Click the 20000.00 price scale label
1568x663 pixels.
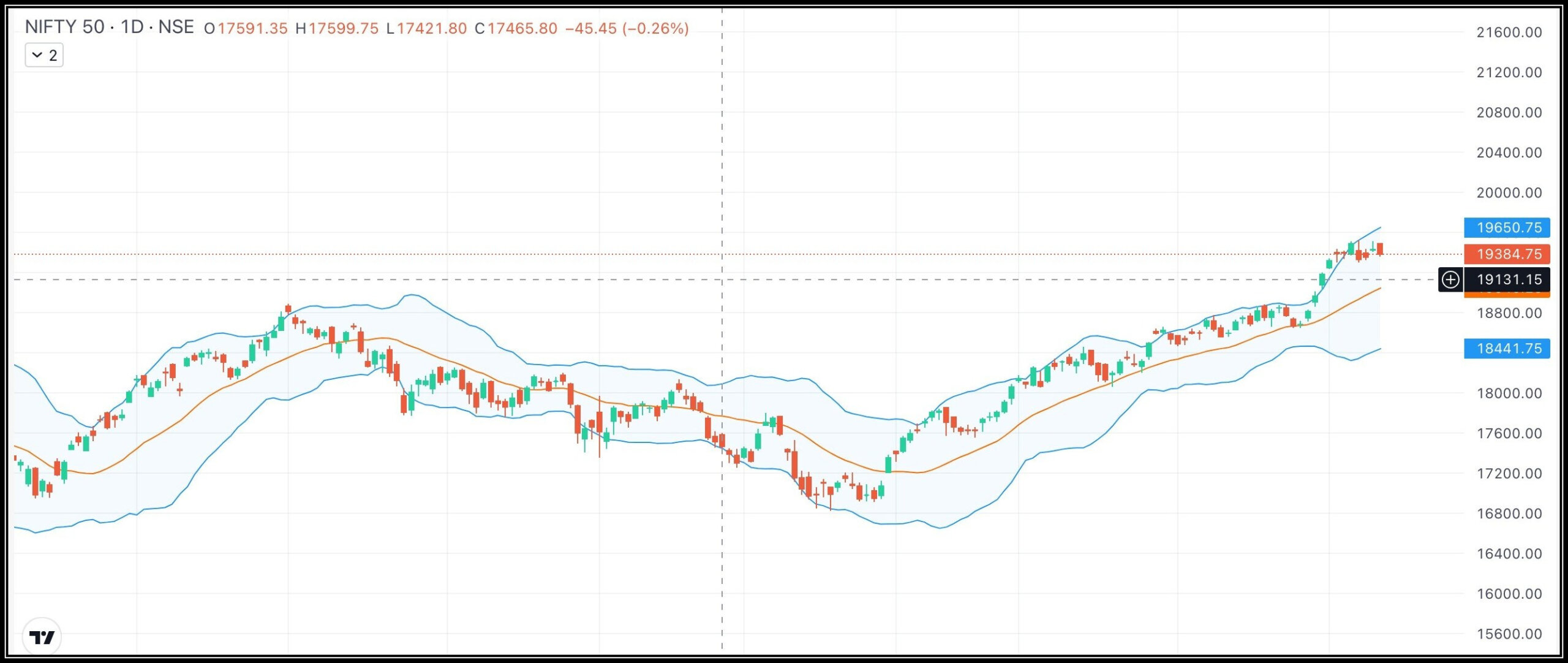1509,192
